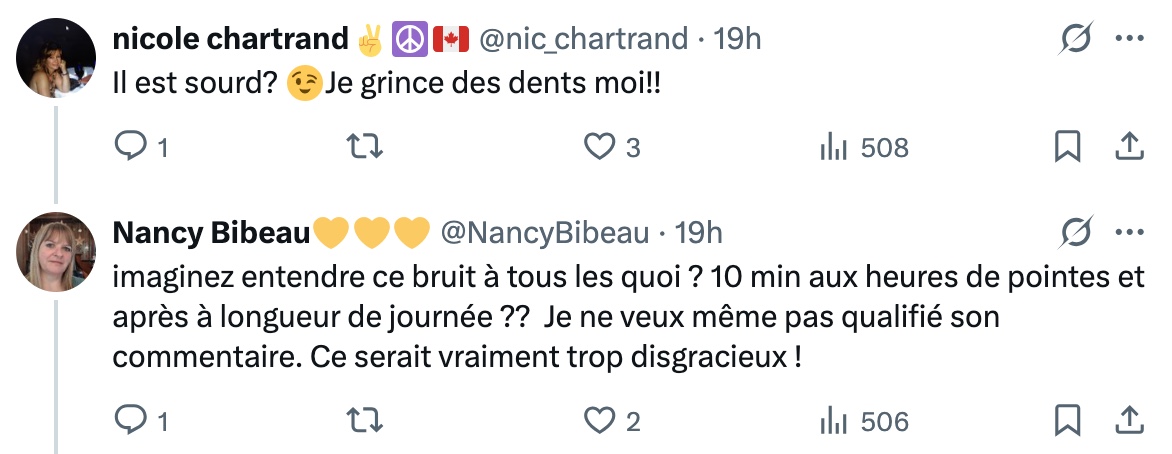
Task: Bookmark Nancy Bibeau's tweet
Action: click(1068, 421)
